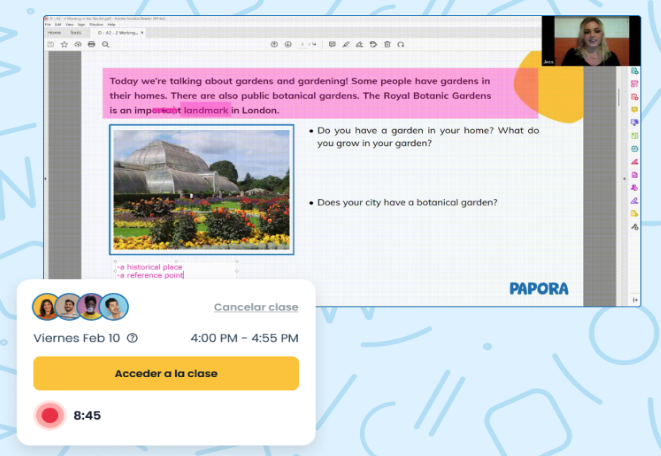Select the highlighter pen tool
The width and height of the screenshot is (661, 456).
(x=346, y=45)
